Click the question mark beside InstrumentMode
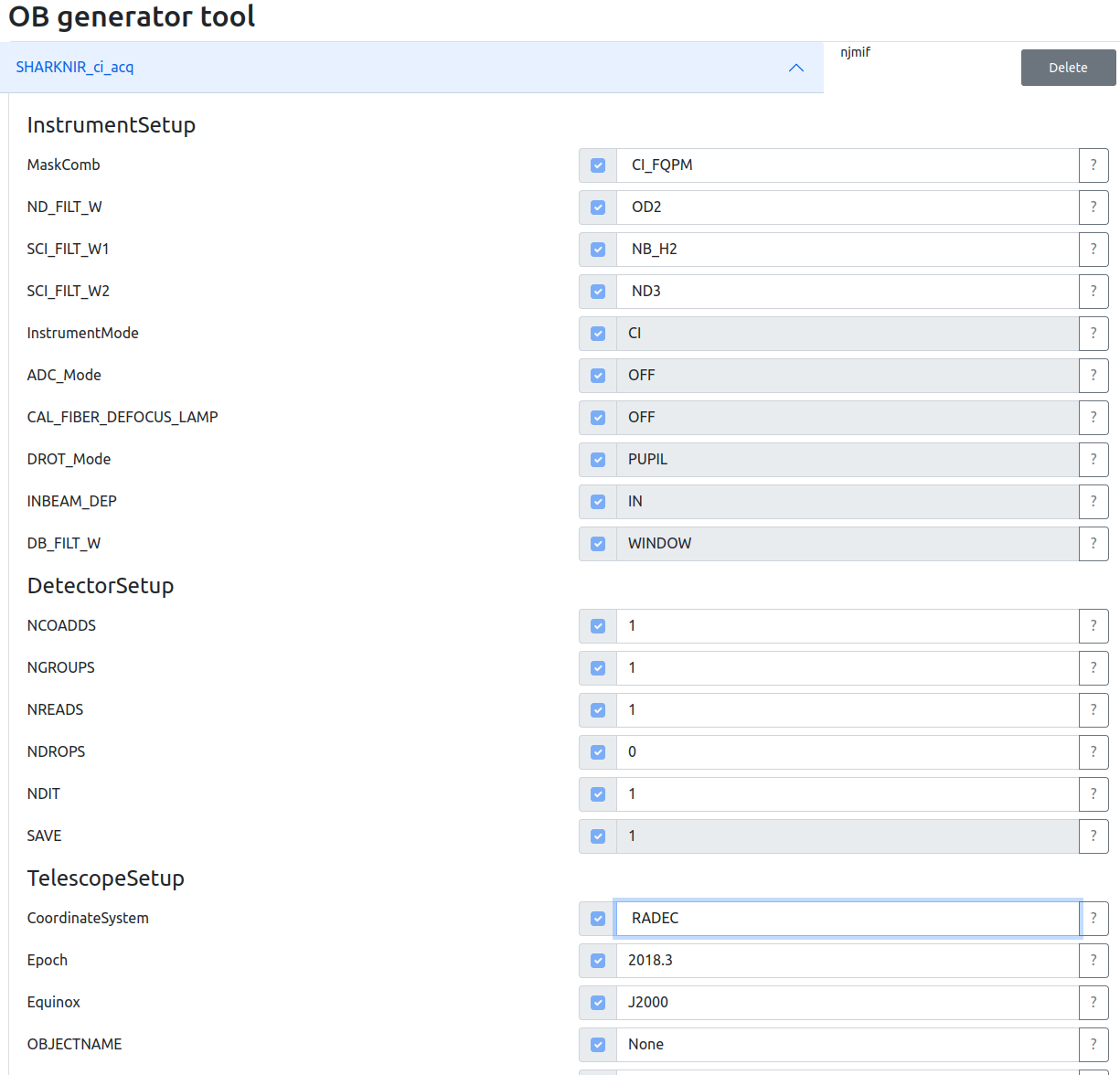The width and height of the screenshot is (1120, 1075). pos(1093,334)
